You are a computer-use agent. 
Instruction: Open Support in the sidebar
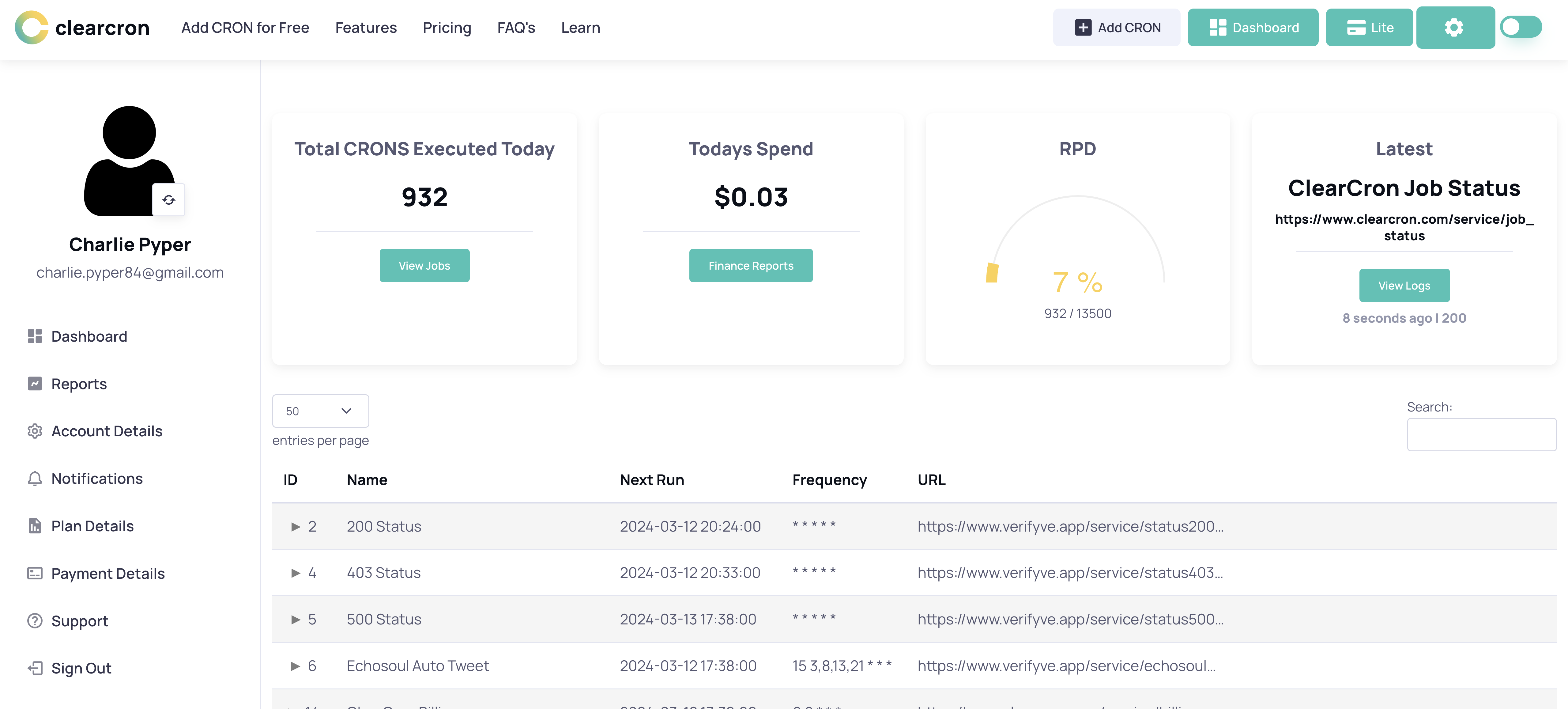pyautogui.click(x=80, y=621)
